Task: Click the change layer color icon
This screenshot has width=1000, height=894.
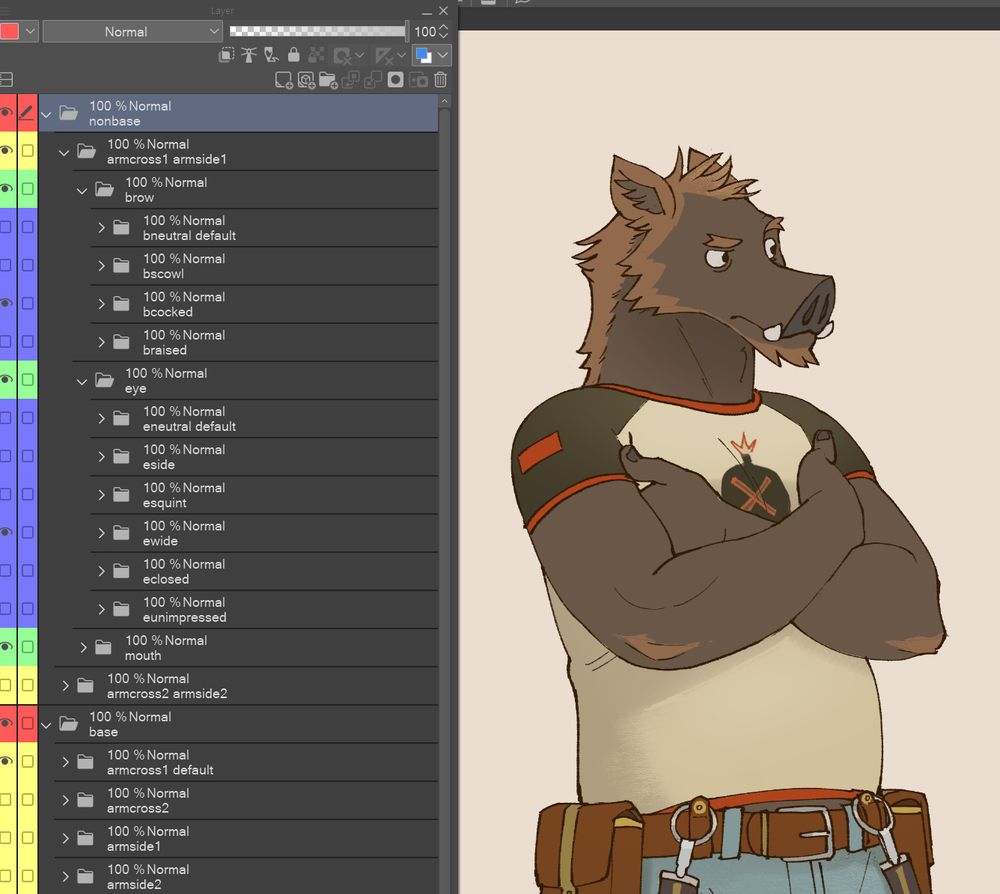Action: point(423,55)
